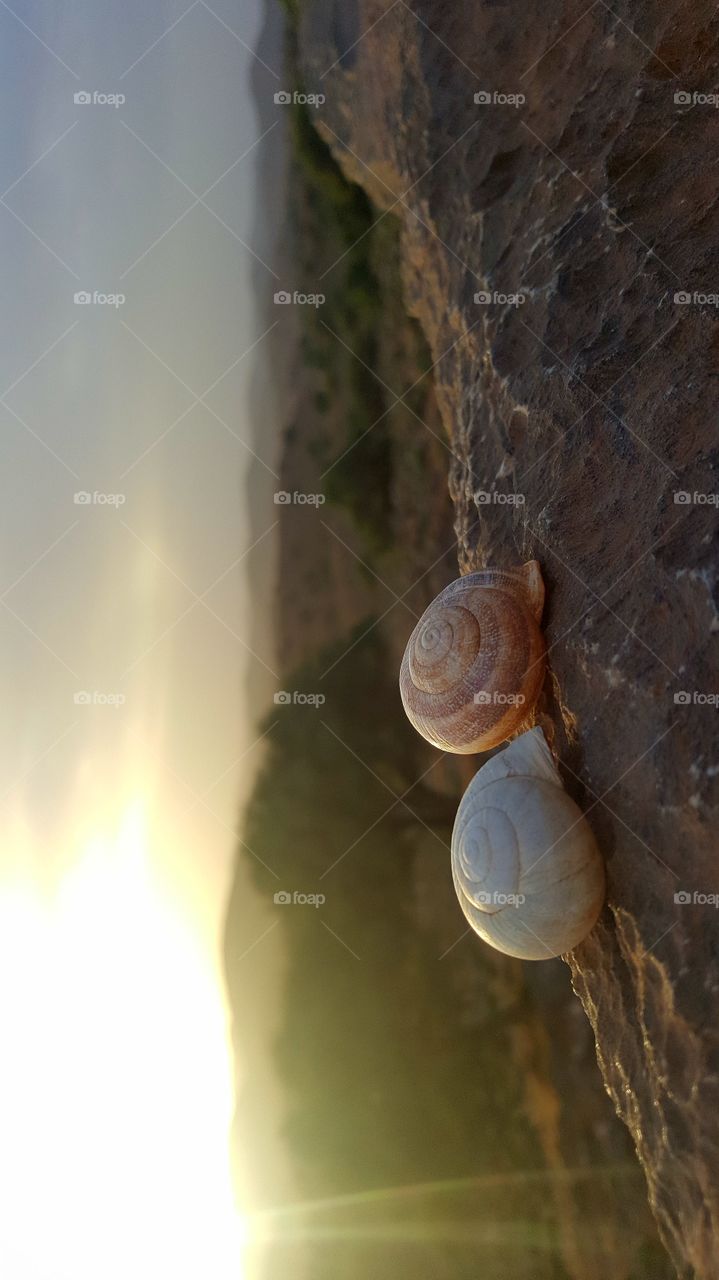Image resolution: width=719 pixels, height=1280 pixels.
Task: Select the foap watermark in the top-left sky
Action: click(99, 99)
